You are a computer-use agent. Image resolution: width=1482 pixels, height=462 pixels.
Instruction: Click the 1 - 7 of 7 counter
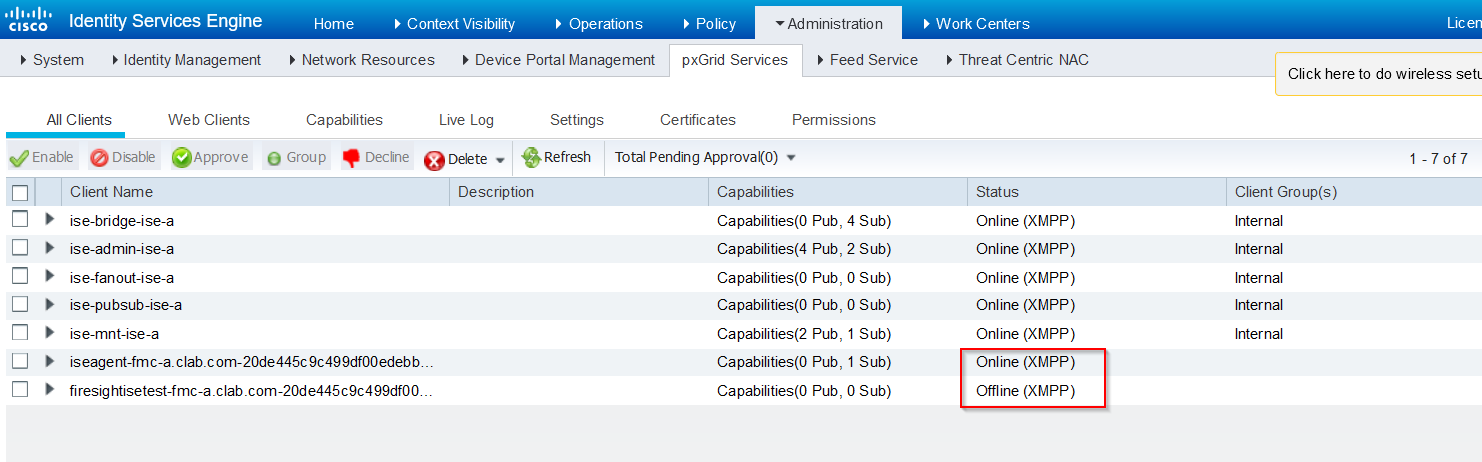(x=1438, y=159)
